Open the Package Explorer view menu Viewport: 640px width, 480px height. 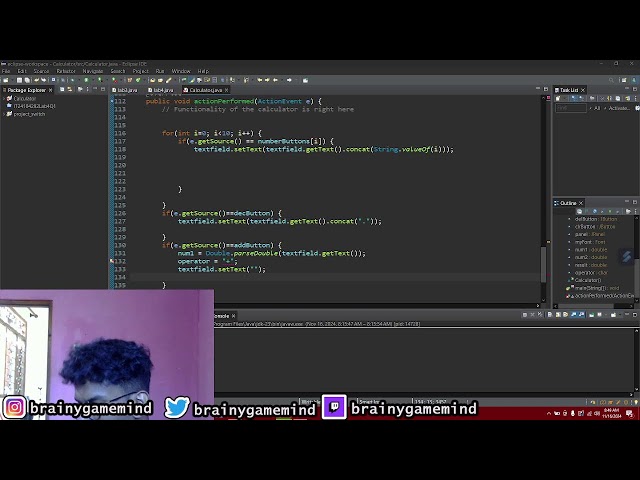tap(88, 89)
